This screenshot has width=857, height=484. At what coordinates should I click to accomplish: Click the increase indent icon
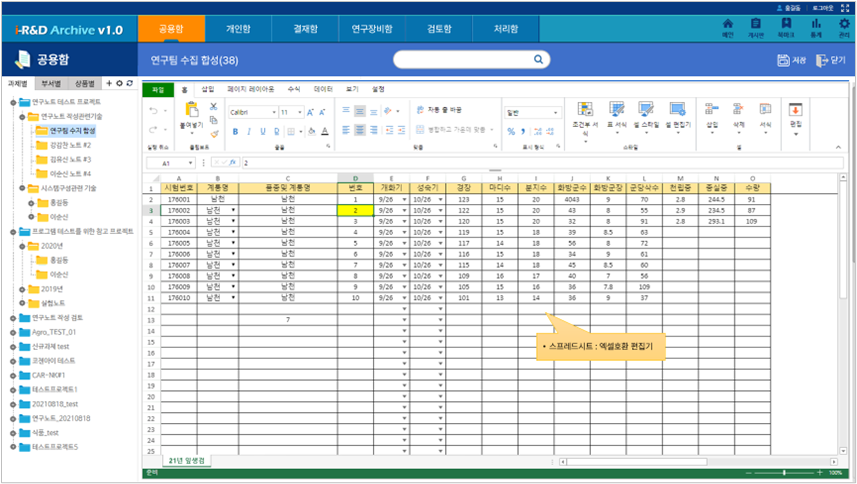click(x=402, y=130)
